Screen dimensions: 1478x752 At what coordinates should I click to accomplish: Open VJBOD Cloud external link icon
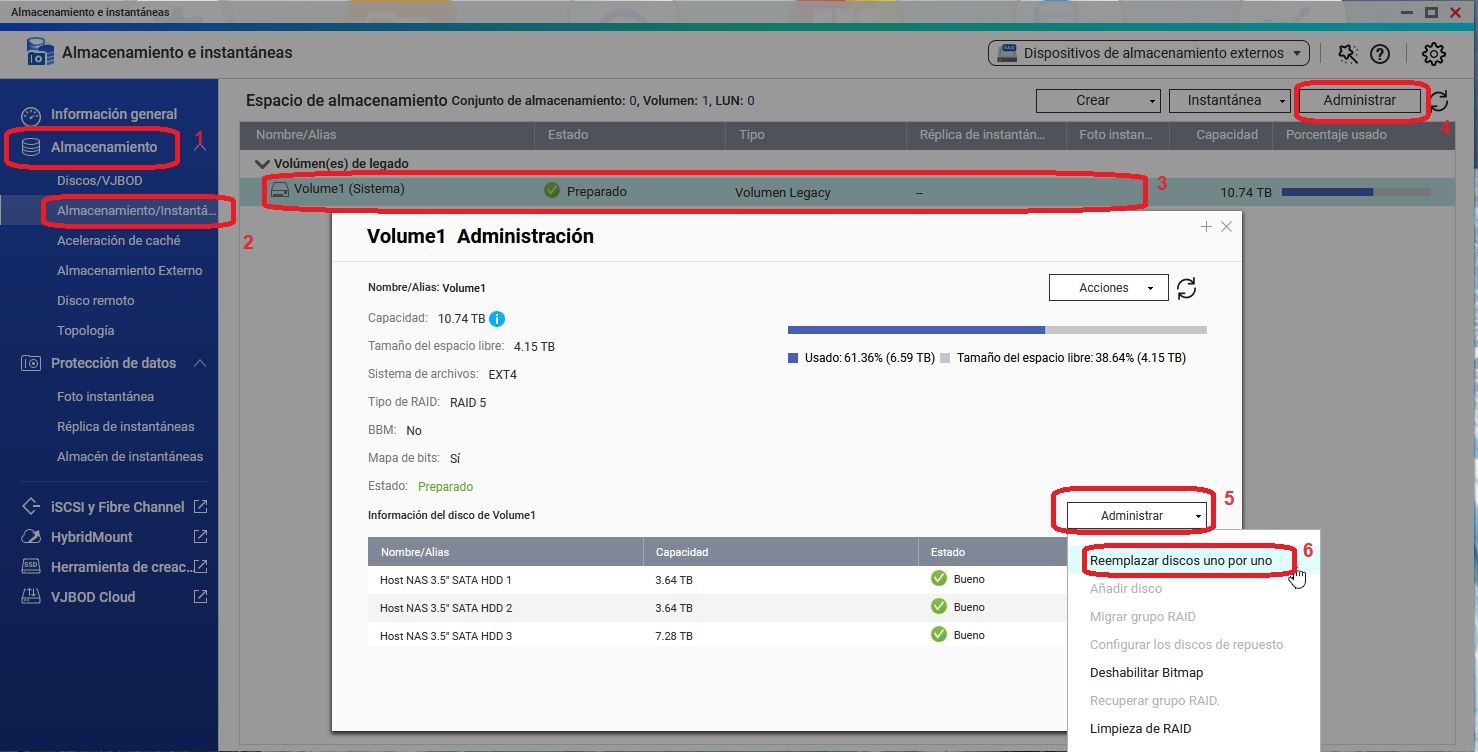(200, 597)
